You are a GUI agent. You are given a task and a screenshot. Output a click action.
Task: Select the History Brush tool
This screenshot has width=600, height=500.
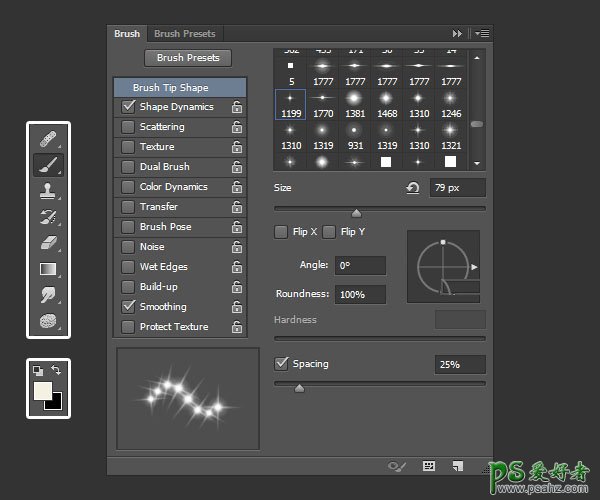coord(47,217)
